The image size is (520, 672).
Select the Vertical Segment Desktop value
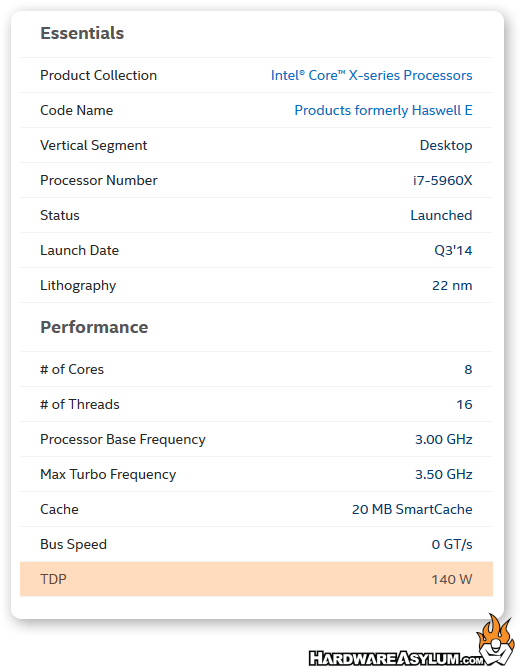[446, 146]
